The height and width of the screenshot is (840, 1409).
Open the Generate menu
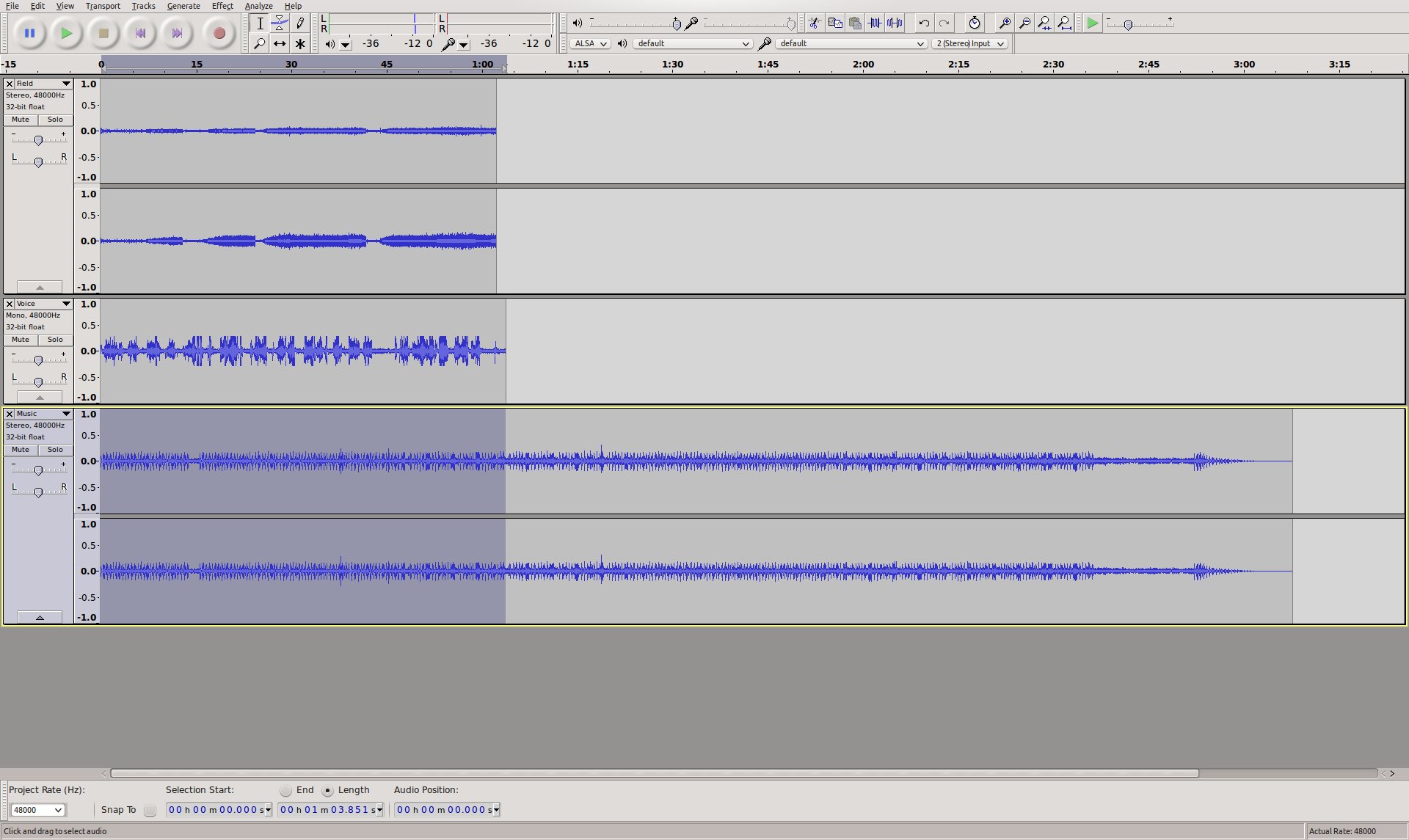click(x=183, y=6)
